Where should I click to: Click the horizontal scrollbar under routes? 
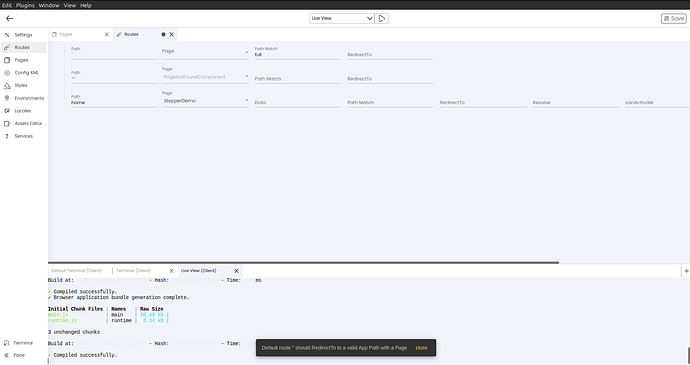(304, 262)
